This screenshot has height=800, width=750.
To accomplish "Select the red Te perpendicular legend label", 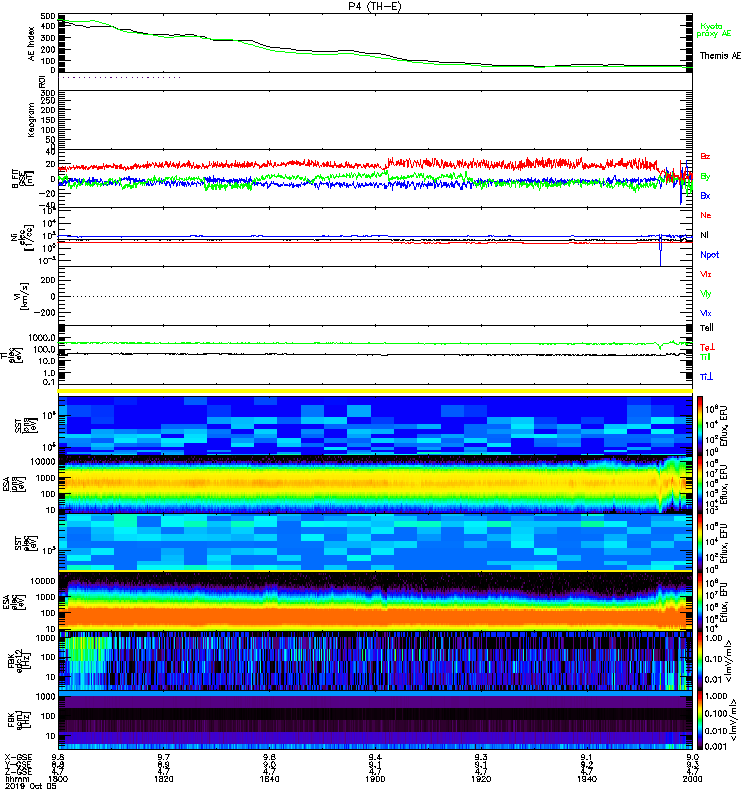I will 707,347.
